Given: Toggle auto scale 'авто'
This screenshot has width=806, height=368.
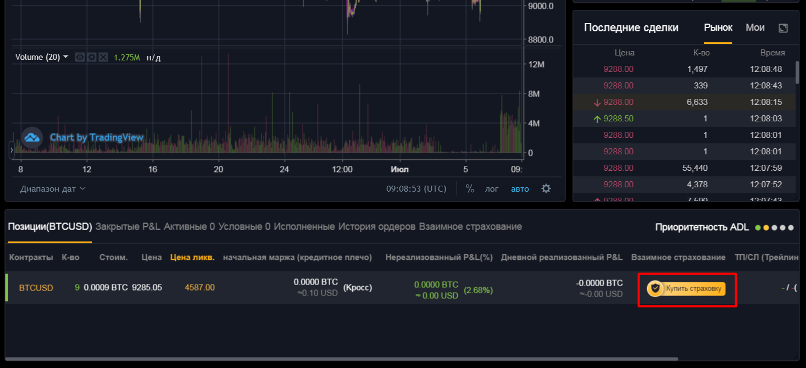Looking at the screenshot, I should [520, 189].
